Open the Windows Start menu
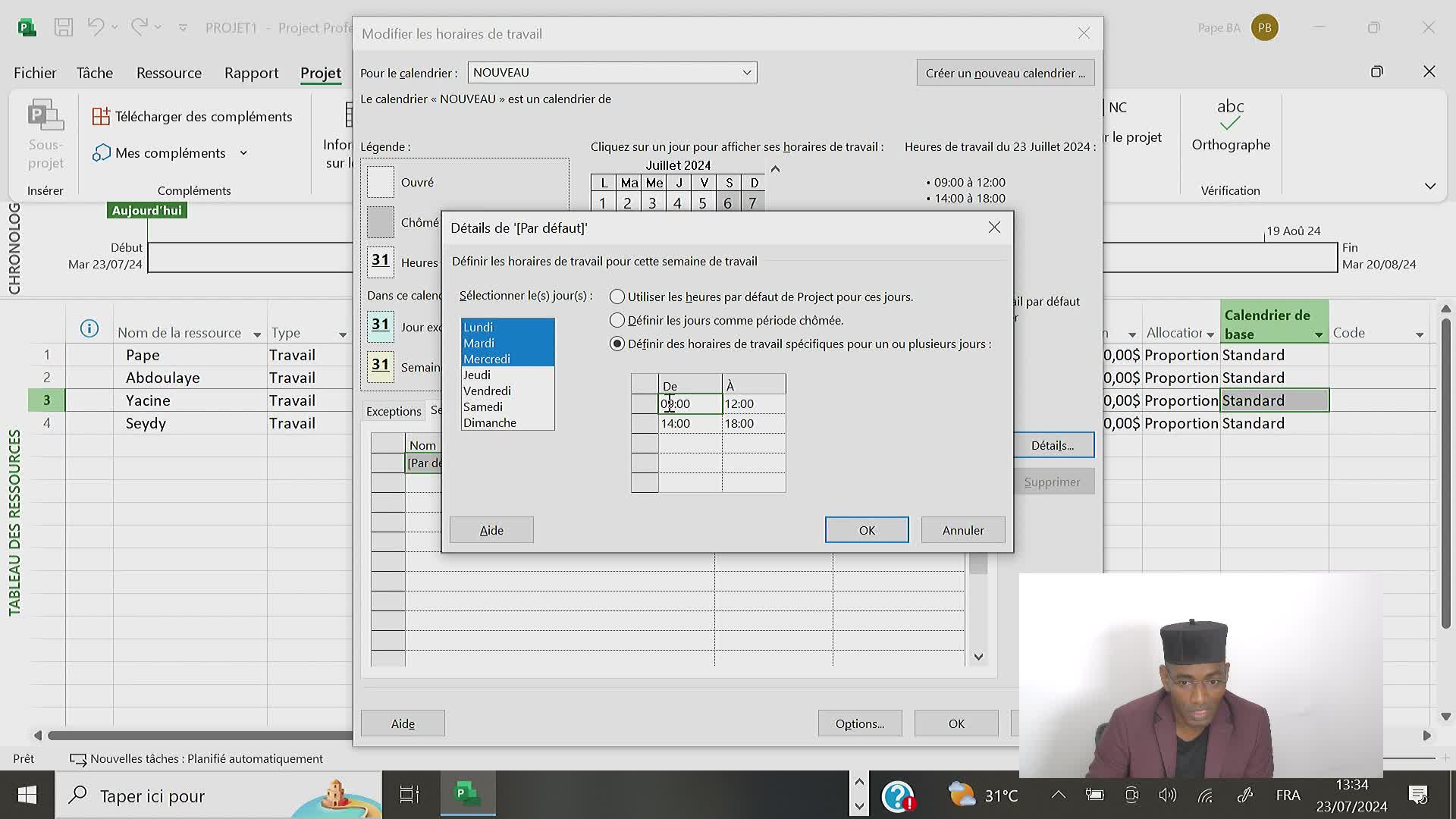The image size is (1456, 819). pyautogui.click(x=27, y=795)
